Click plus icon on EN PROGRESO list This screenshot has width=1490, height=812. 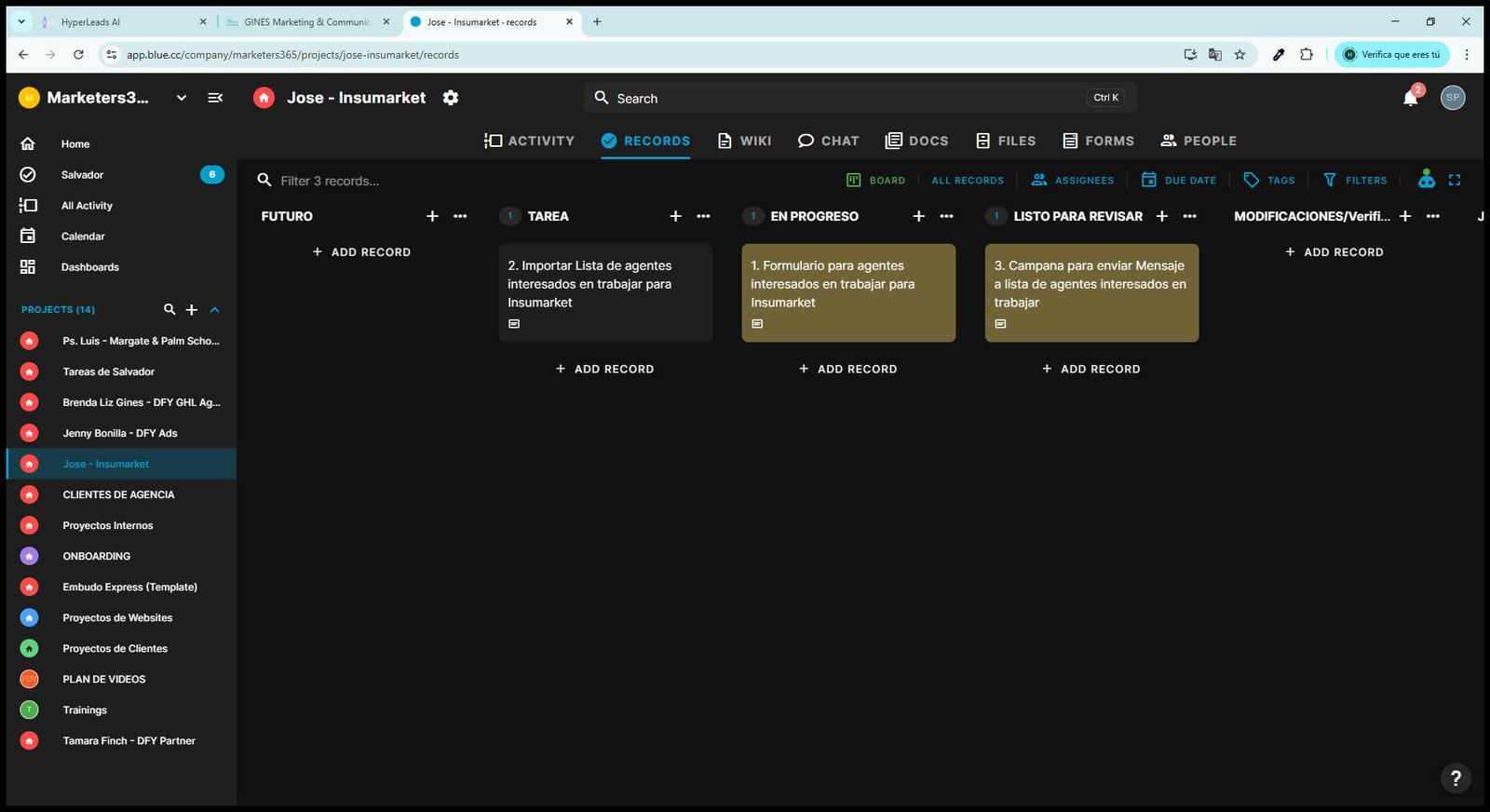point(919,216)
